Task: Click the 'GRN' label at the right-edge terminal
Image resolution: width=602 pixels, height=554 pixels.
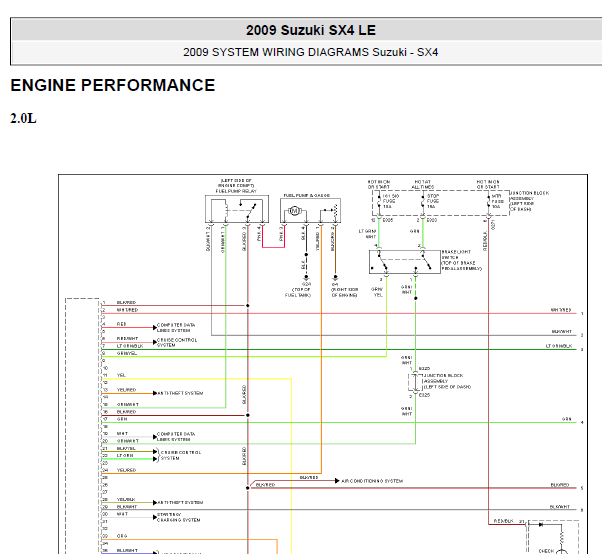Action: (x=567, y=419)
